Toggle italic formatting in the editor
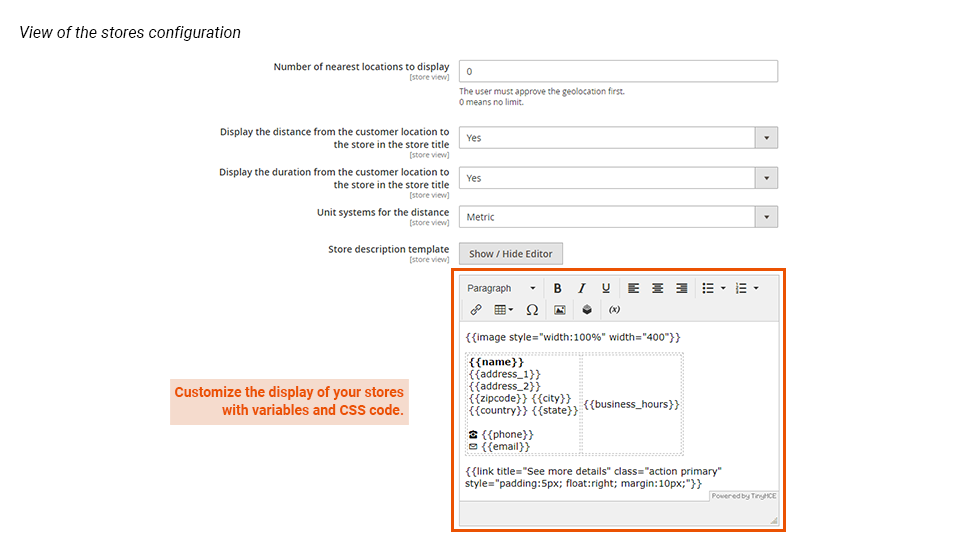960x540 pixels. 581,288
